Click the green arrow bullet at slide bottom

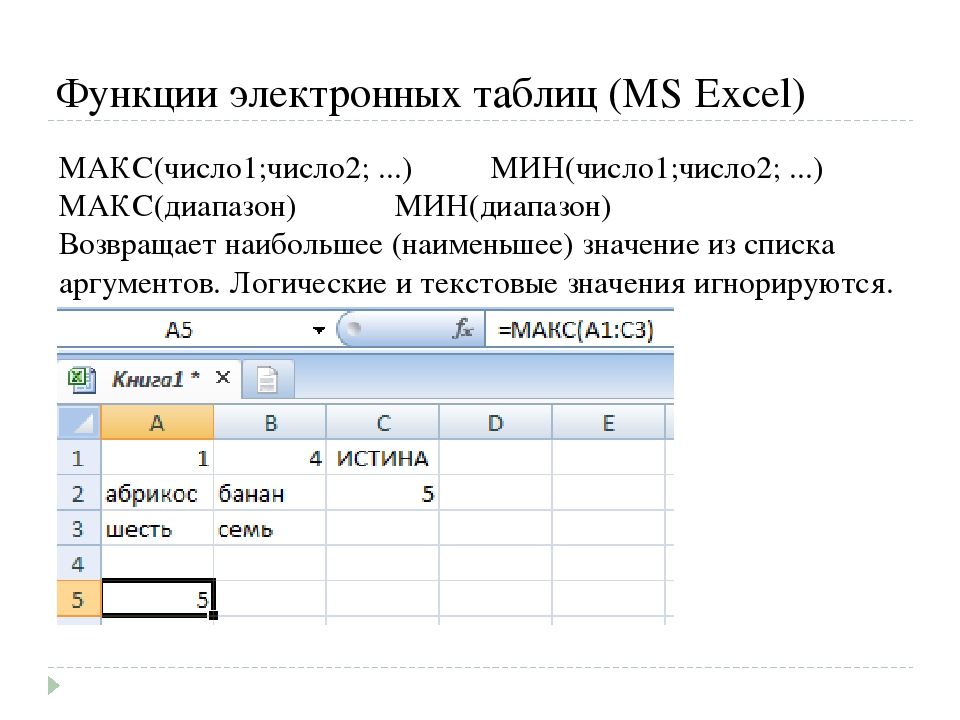click(54, 685)
